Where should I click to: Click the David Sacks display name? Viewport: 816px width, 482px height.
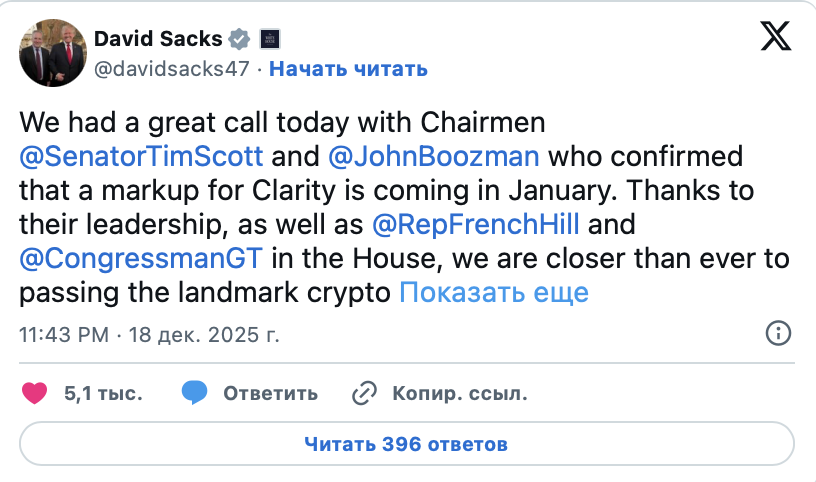[x=157, y=39]
